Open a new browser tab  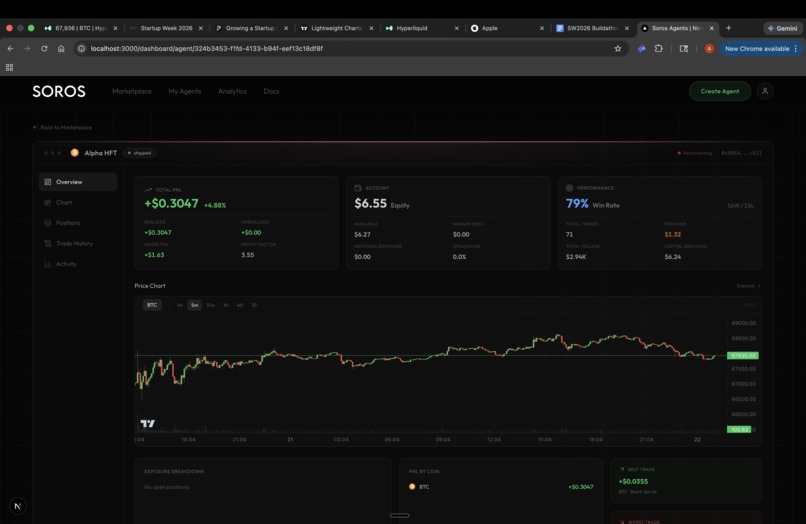728,28
